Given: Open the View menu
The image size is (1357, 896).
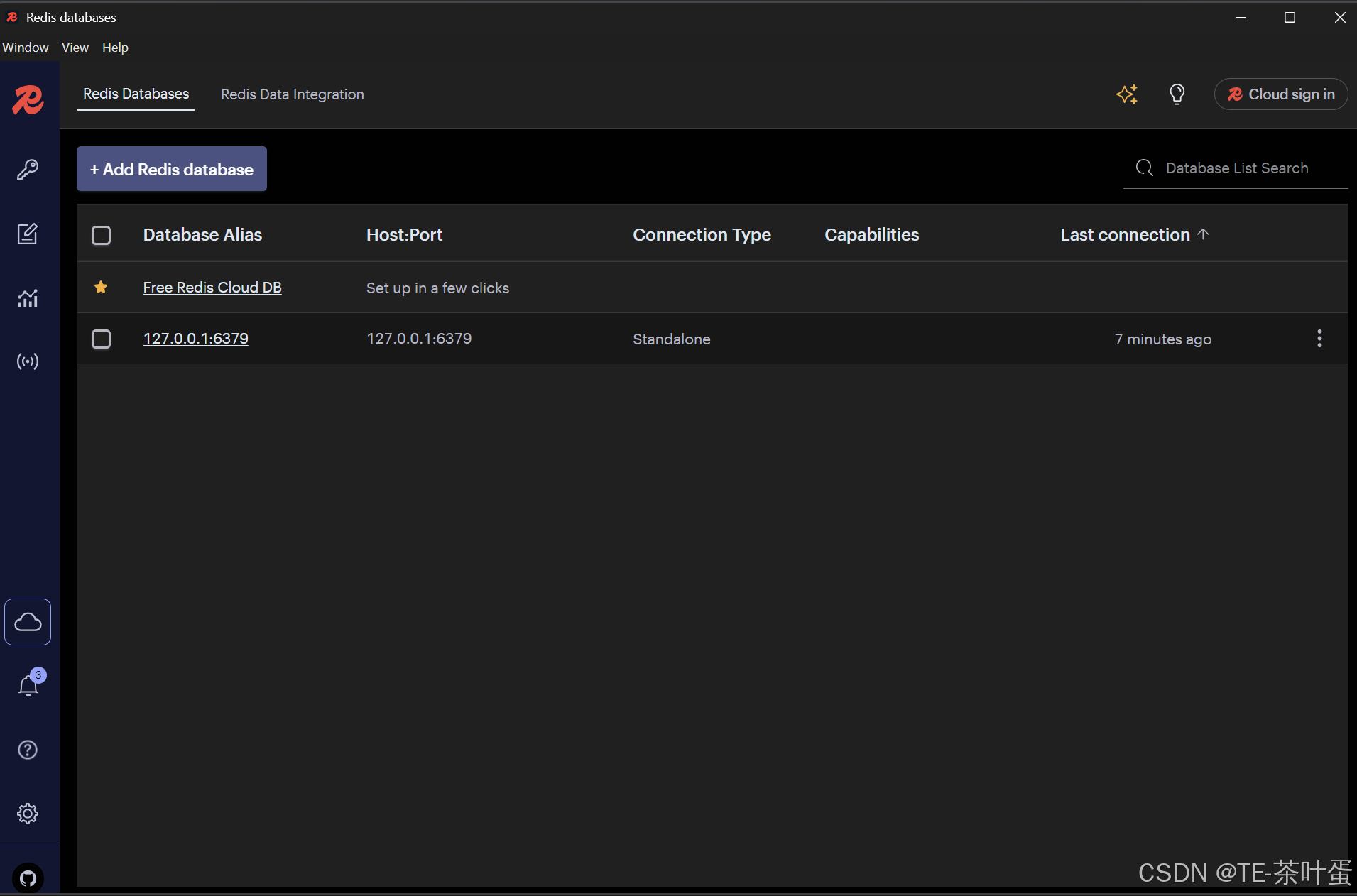Looking at the screenshot, I should [x=75, y=48].
